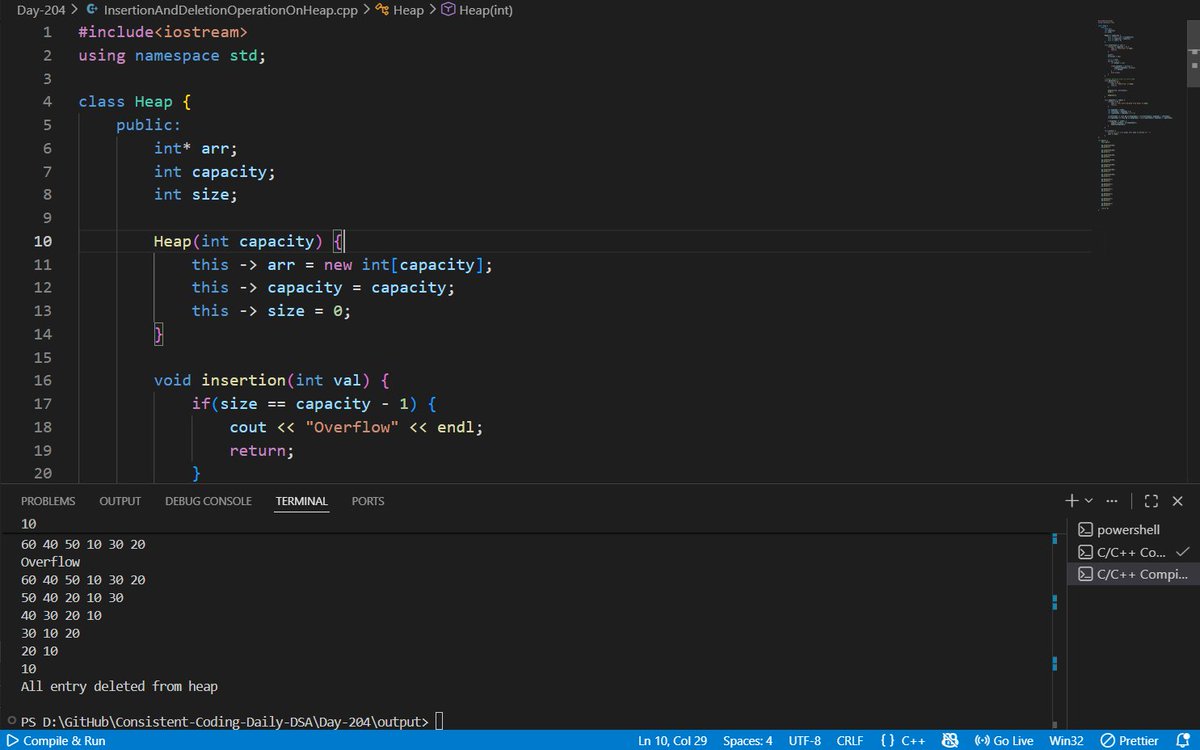Viewport: 1200px width, 750px height.
Task: Click the 'Overflow' line in terminal output
Action: [x=50, y=562]
